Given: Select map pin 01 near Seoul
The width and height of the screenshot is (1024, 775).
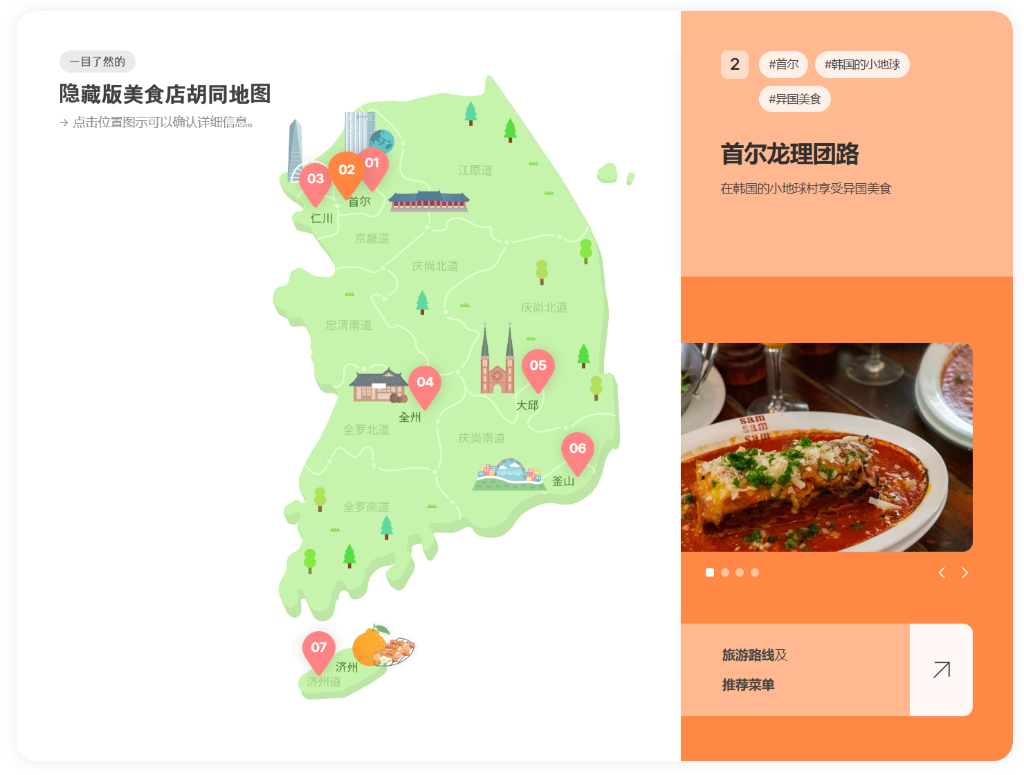Looking at the screenshot, I should tap(374, 166).
